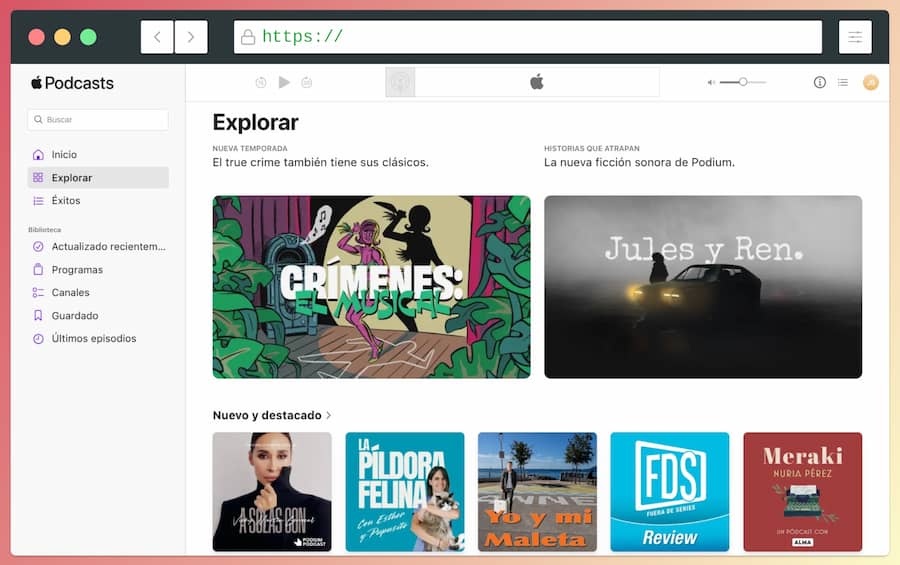Adjust the volume slider knob

click(743, 82)
